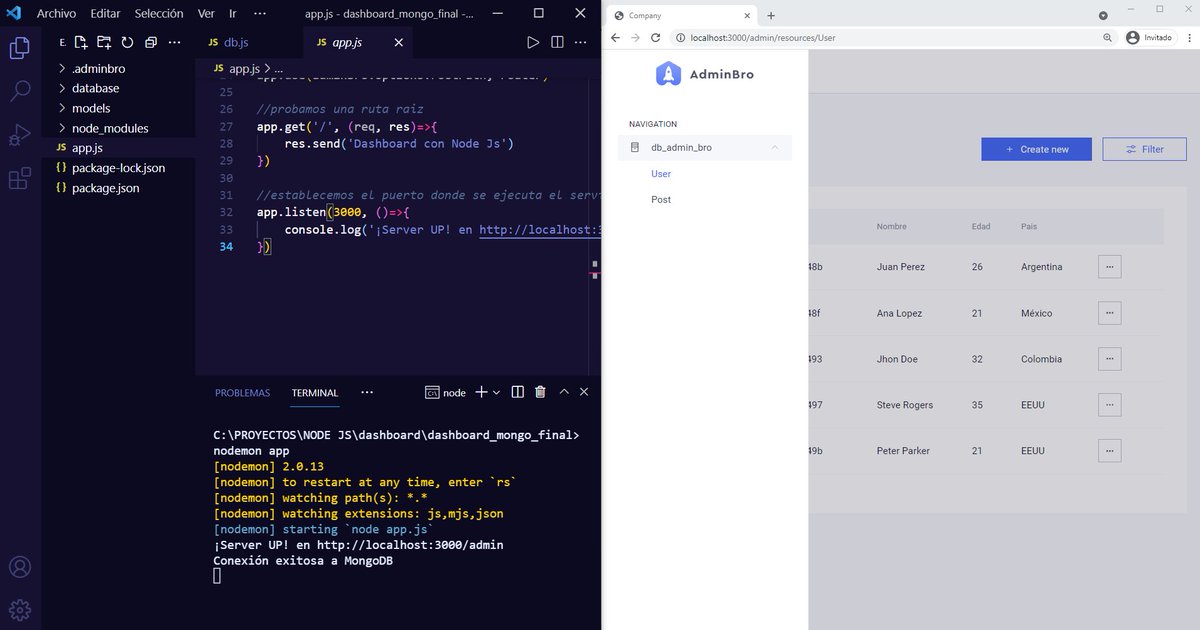
Task: Show hidden menu items via the title bar ellipsis
Action: point(260,14)
